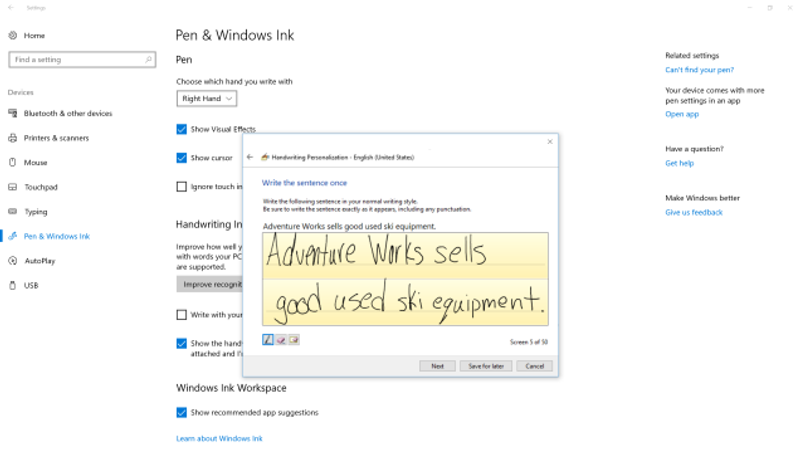
Task: Click Save for later button
Action: pos(486,366)
